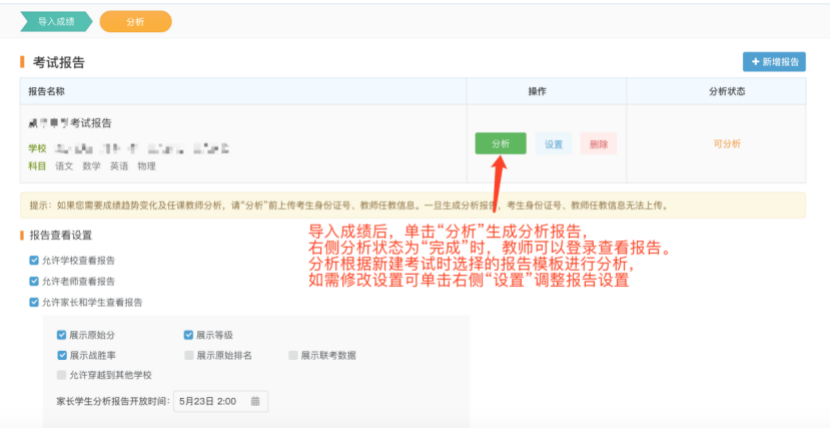
Task: Open calendar icon in report open time field
Action: click(x=256, y=401)
